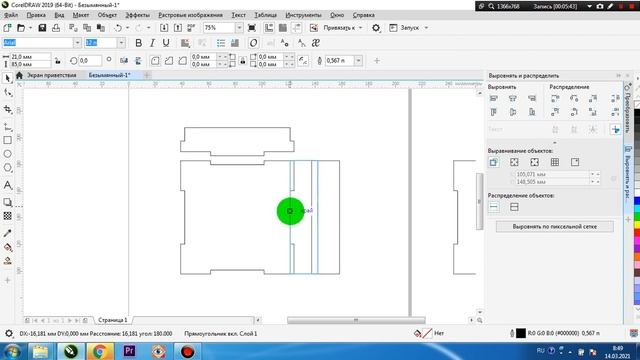Click the Save icon
The height and width of the screenshot is (360, 640).
click(x=42, y=28)
